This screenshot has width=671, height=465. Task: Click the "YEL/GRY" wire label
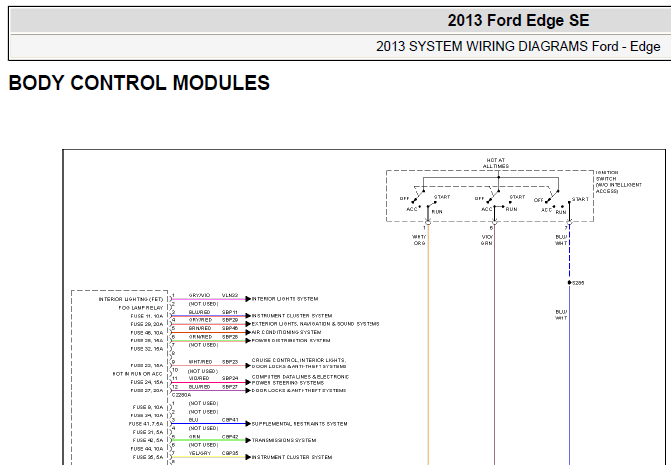[200, 453]
